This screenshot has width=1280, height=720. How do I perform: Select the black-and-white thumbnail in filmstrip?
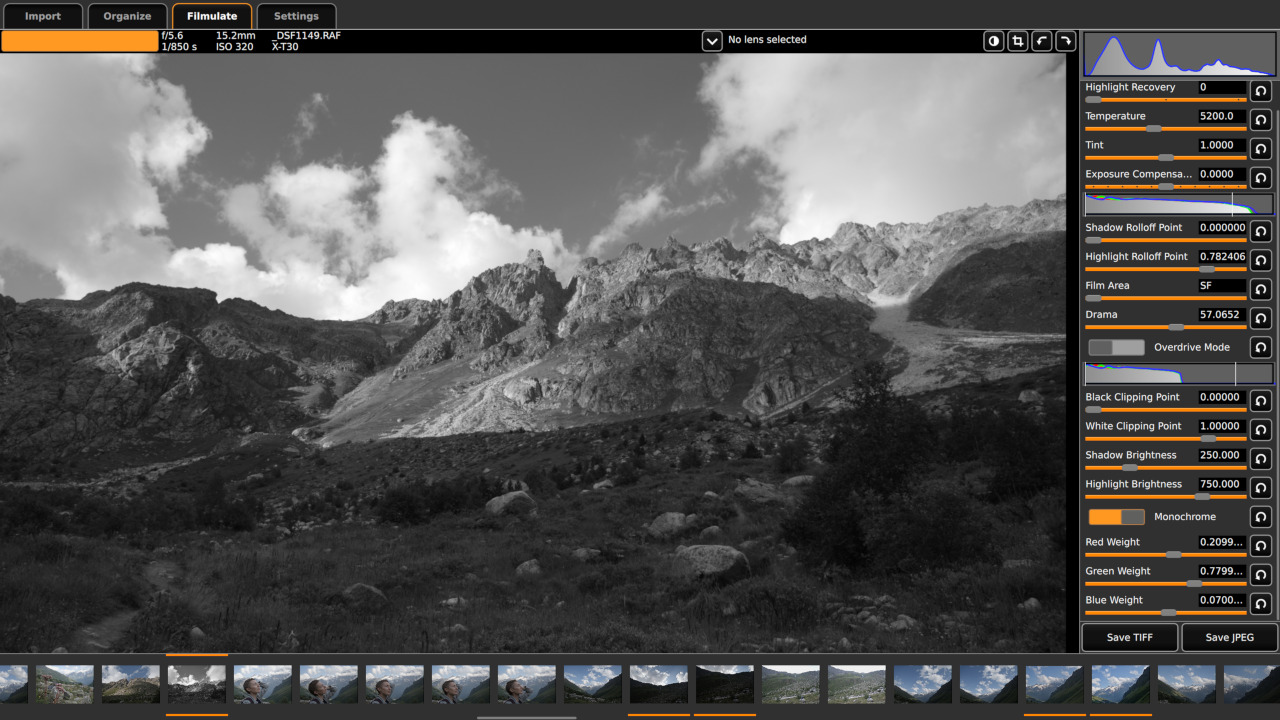pos(197,684)
